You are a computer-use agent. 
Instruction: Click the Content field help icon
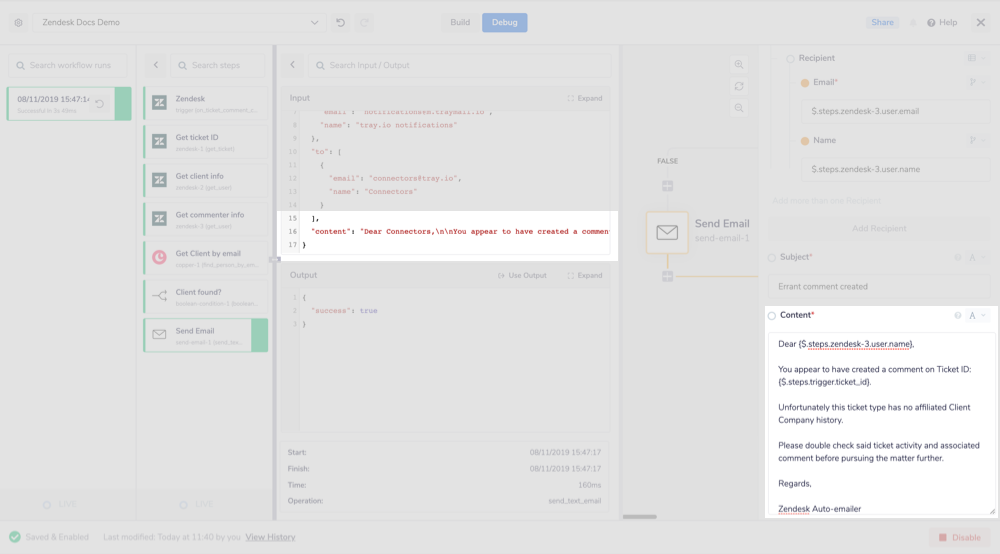point(957,316)
